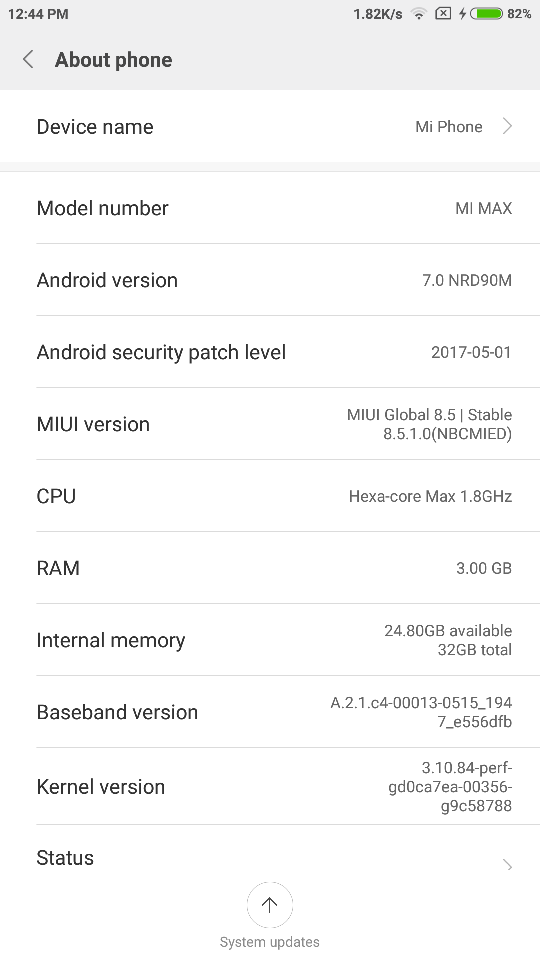This screenshot has width=540, height=960.
Task: Tap the Baseband version row
Action: pos(270,712)
